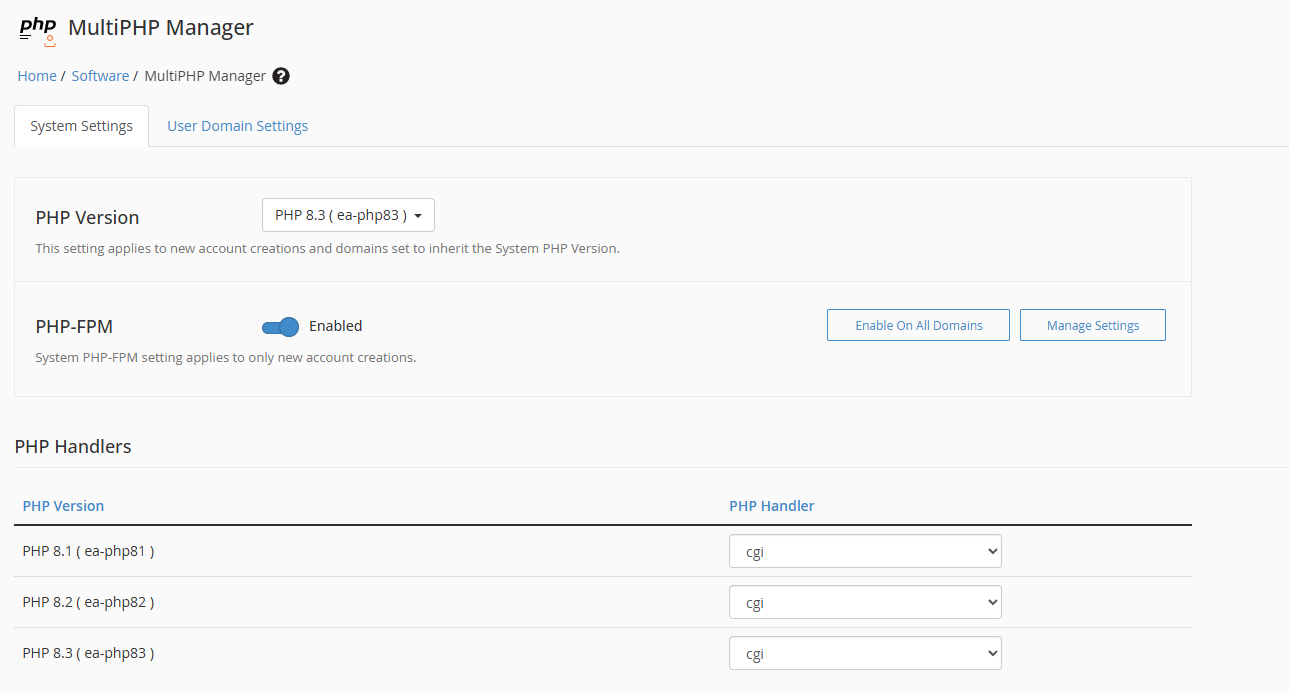Viewport: 1289px width, 693px height.
Task: Sort by PHP Version column header
Action: pos(63,506)
